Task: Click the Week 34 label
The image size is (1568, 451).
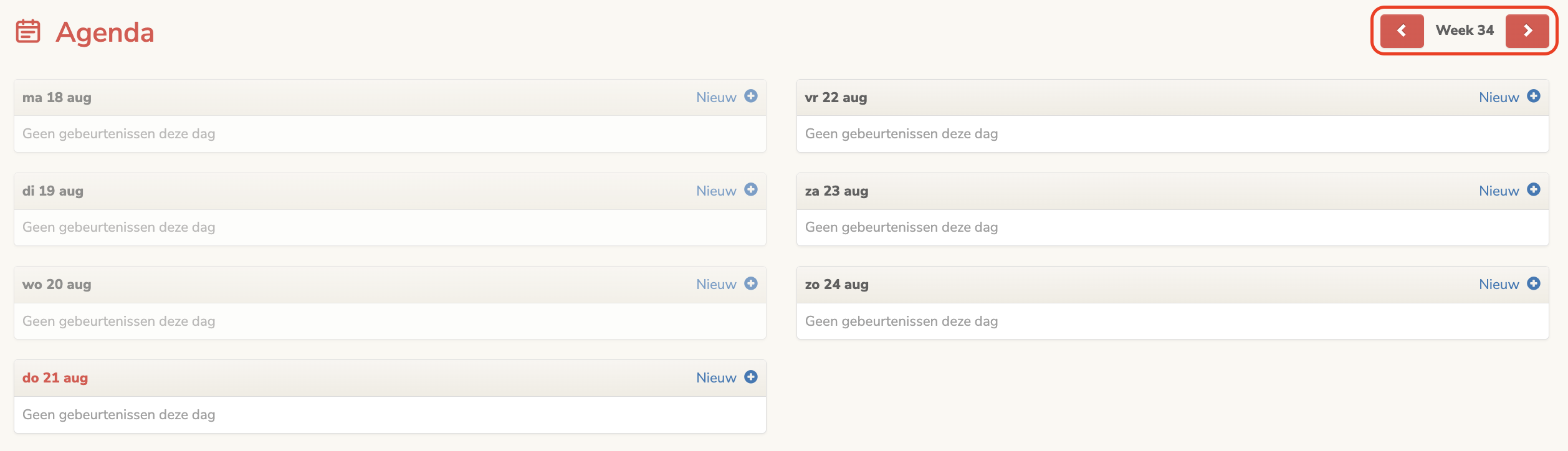Action: [1465, 31]
